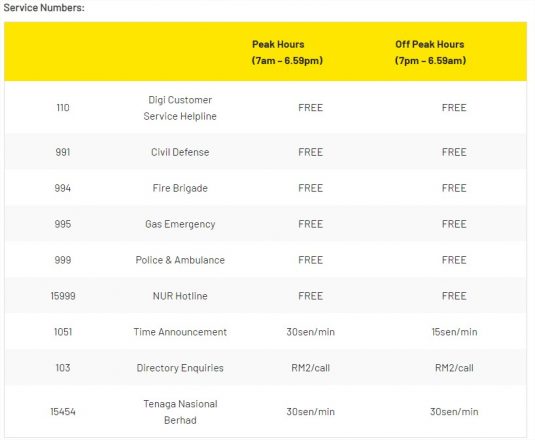Click the NUR Hotline label
Viewport: 535px width, 440px height.
180,296
